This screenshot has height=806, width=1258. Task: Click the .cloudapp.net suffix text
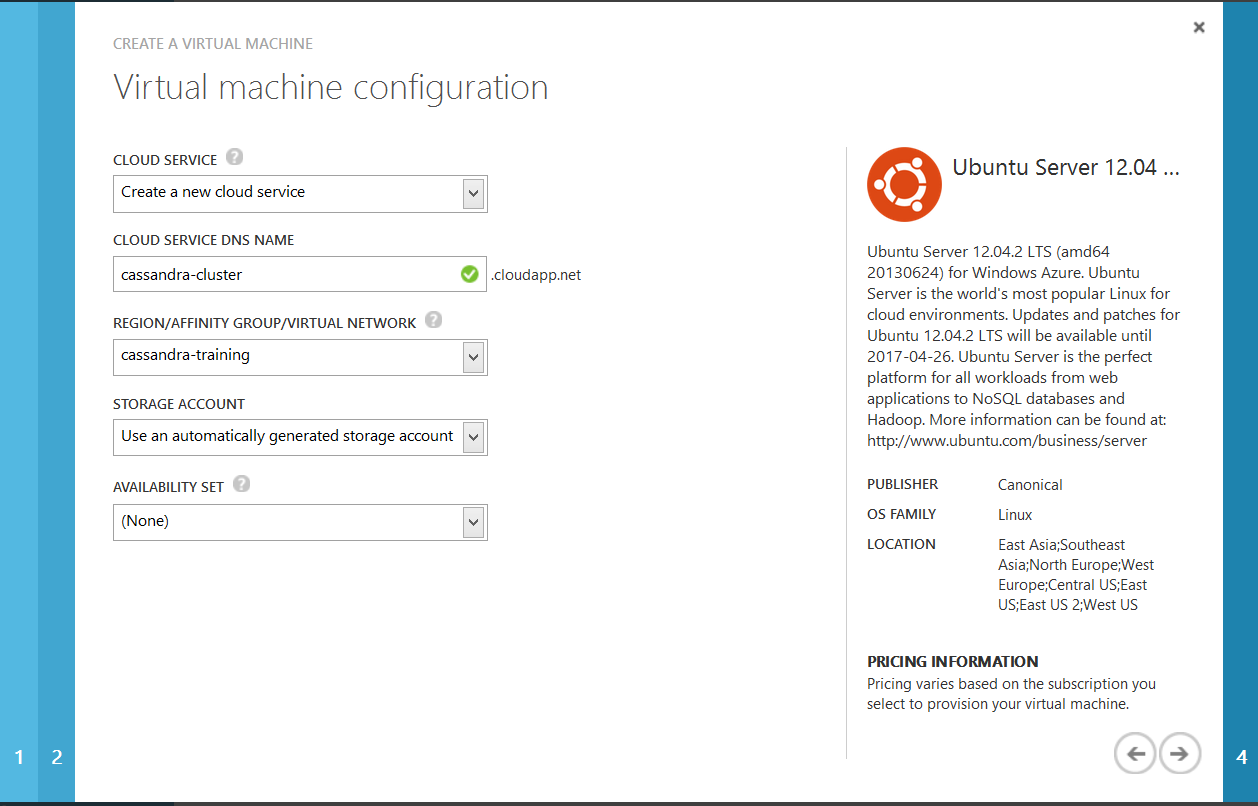536,275
